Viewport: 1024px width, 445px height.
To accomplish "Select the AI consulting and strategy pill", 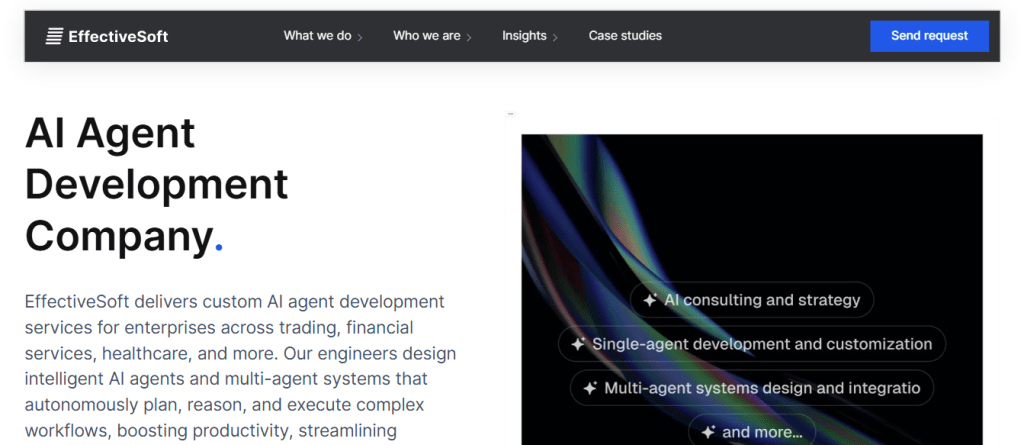I will pos(752,300).
